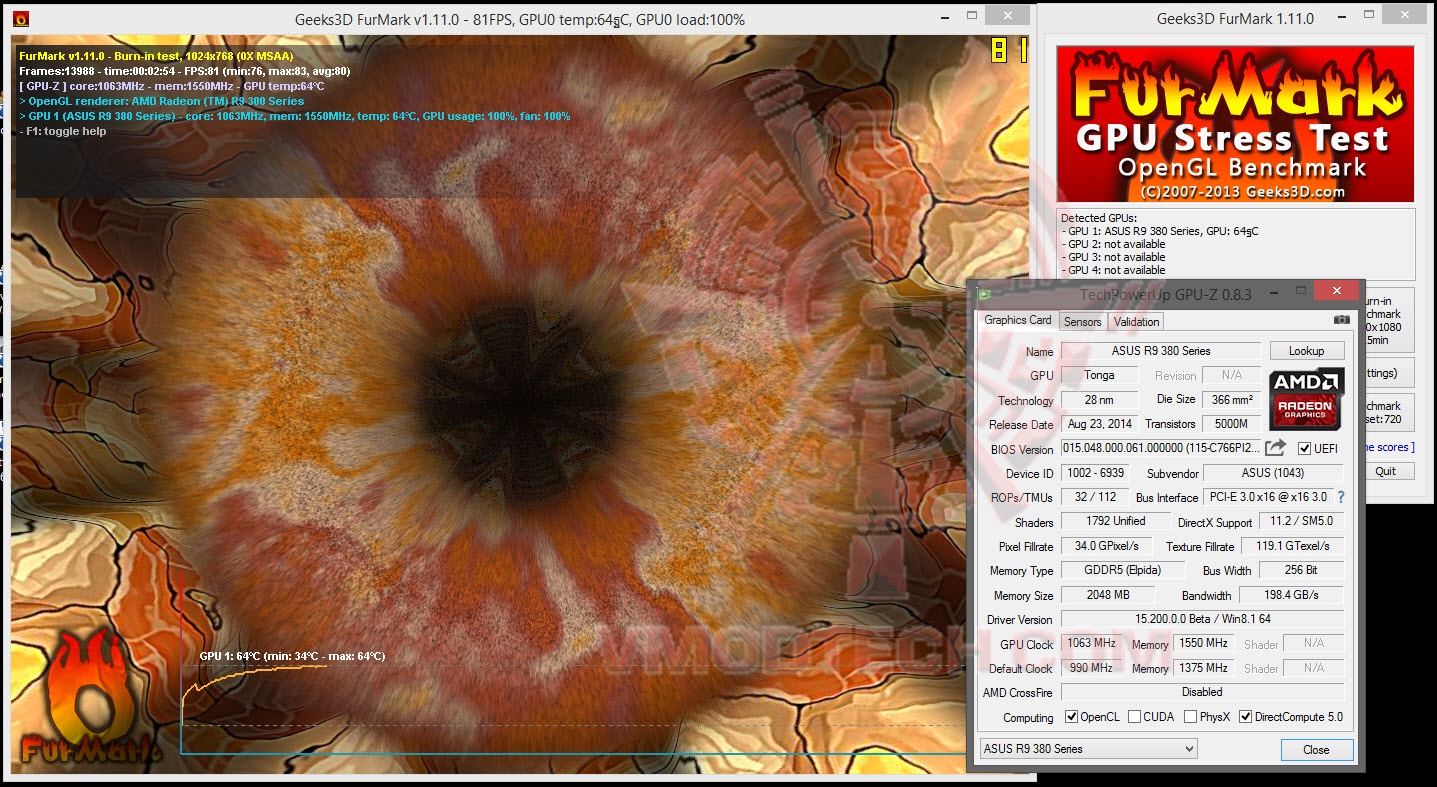Click the FurMark GPU Stress Test banner

coord(1235,124)
